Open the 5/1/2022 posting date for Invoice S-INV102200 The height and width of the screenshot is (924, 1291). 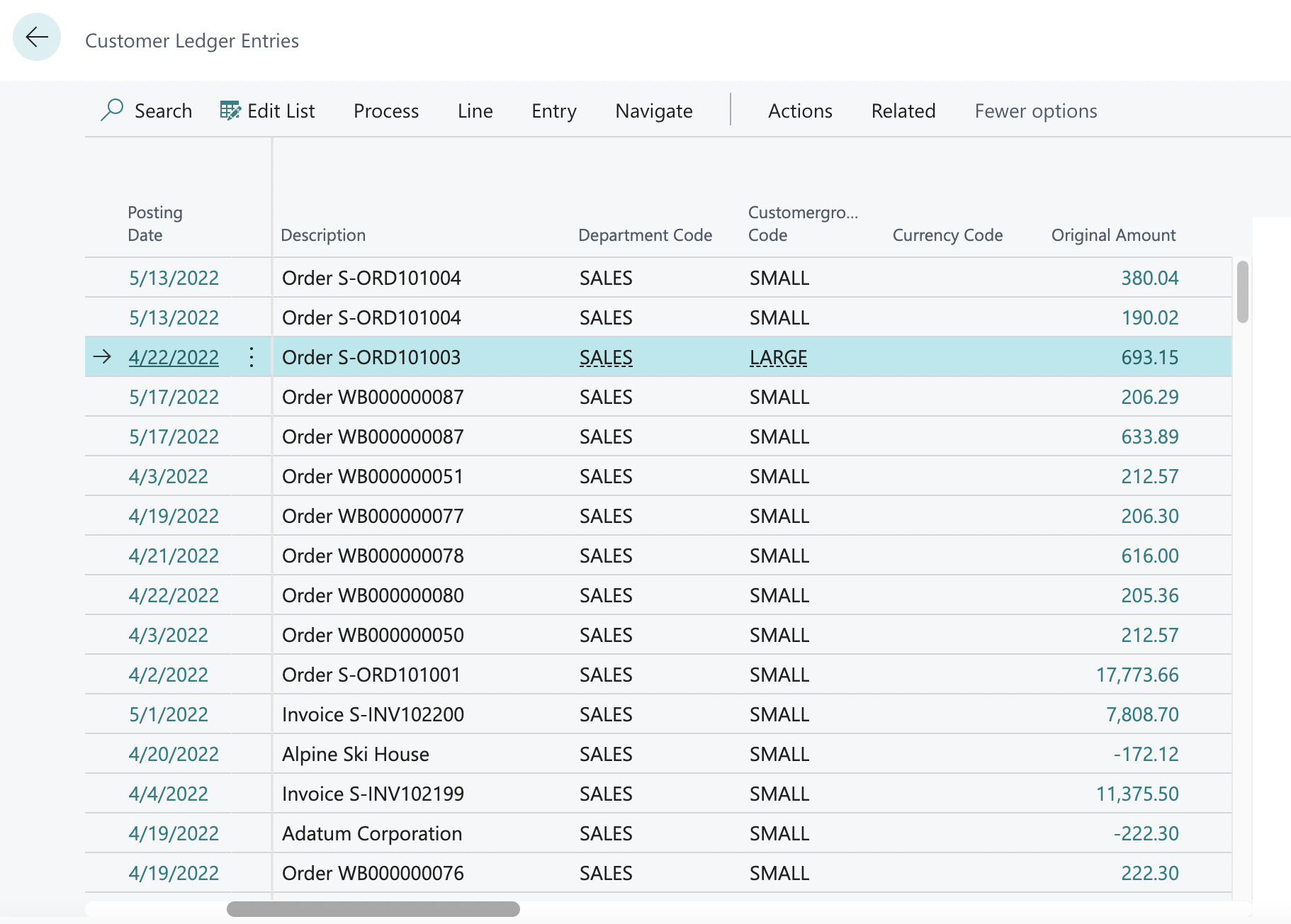coord(168,714)
